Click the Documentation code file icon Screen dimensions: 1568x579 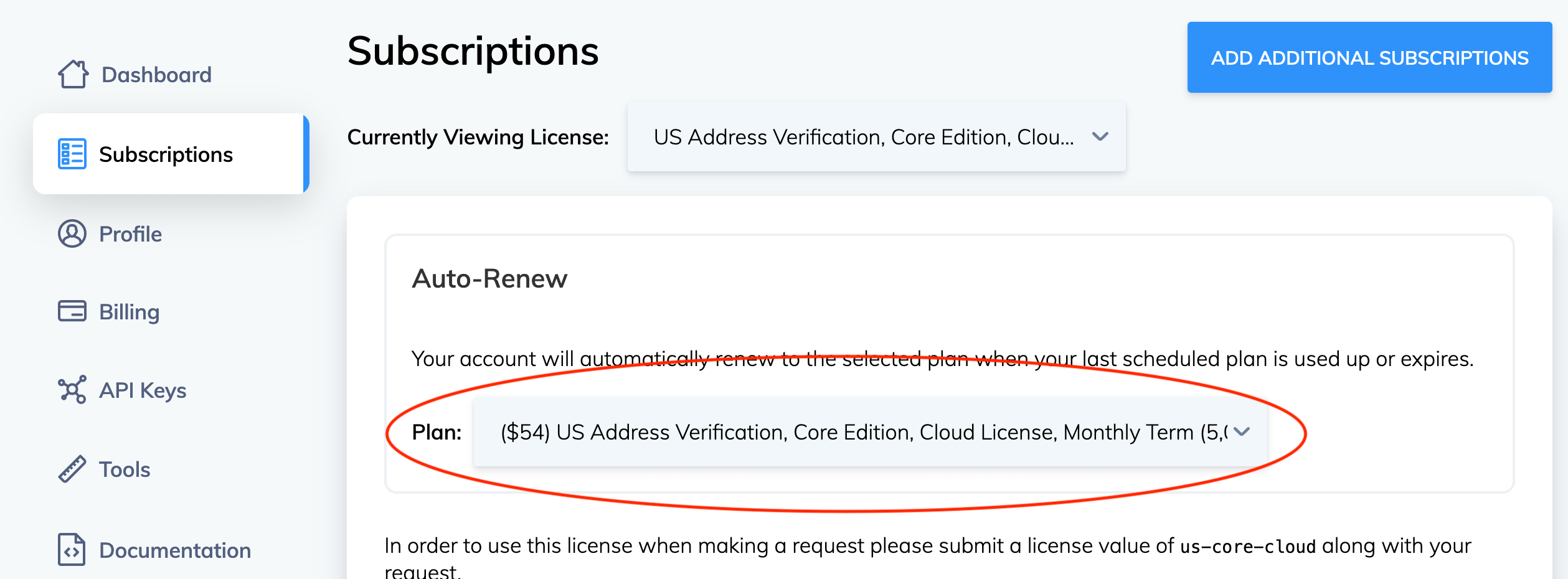tap(72, 550)
